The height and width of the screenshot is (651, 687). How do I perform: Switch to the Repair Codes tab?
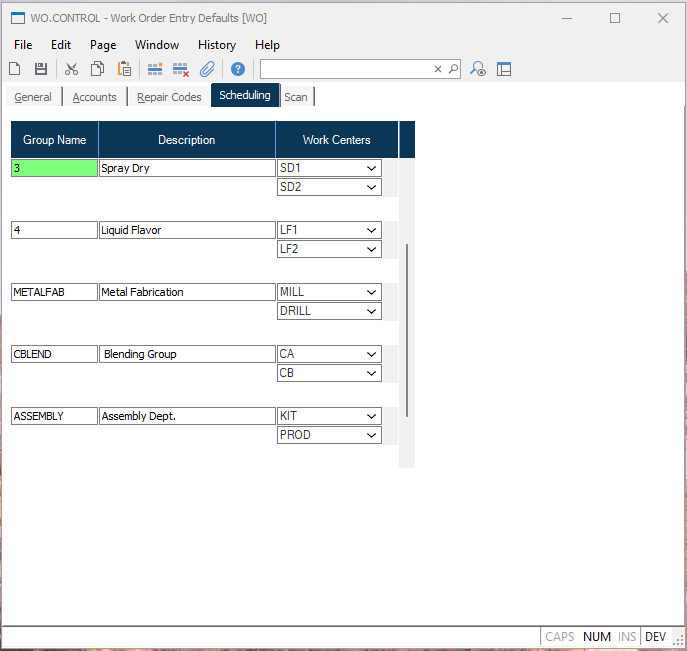(x=169, y=97)
